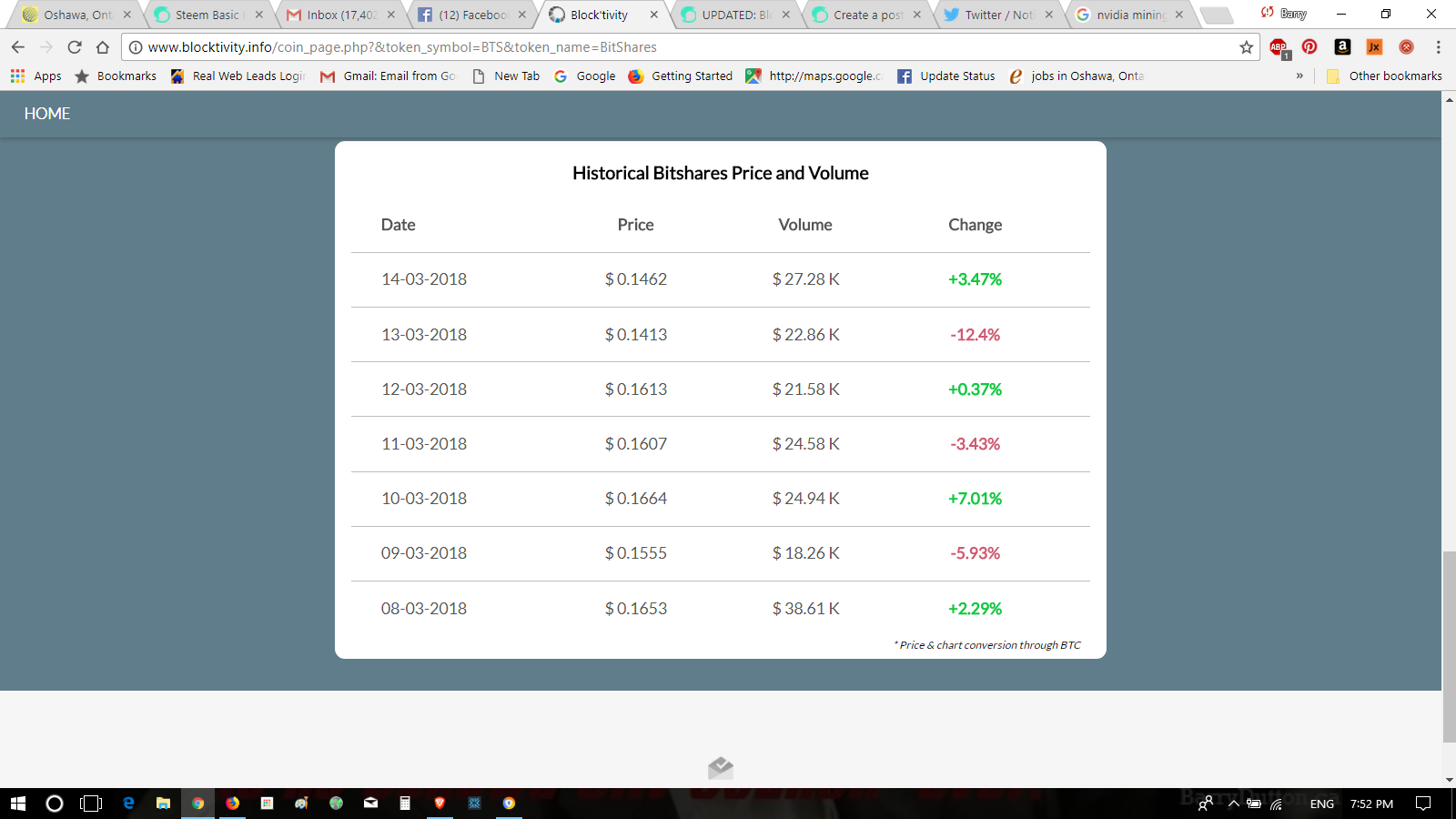Show hidden system tray icons

(1234, 804)
